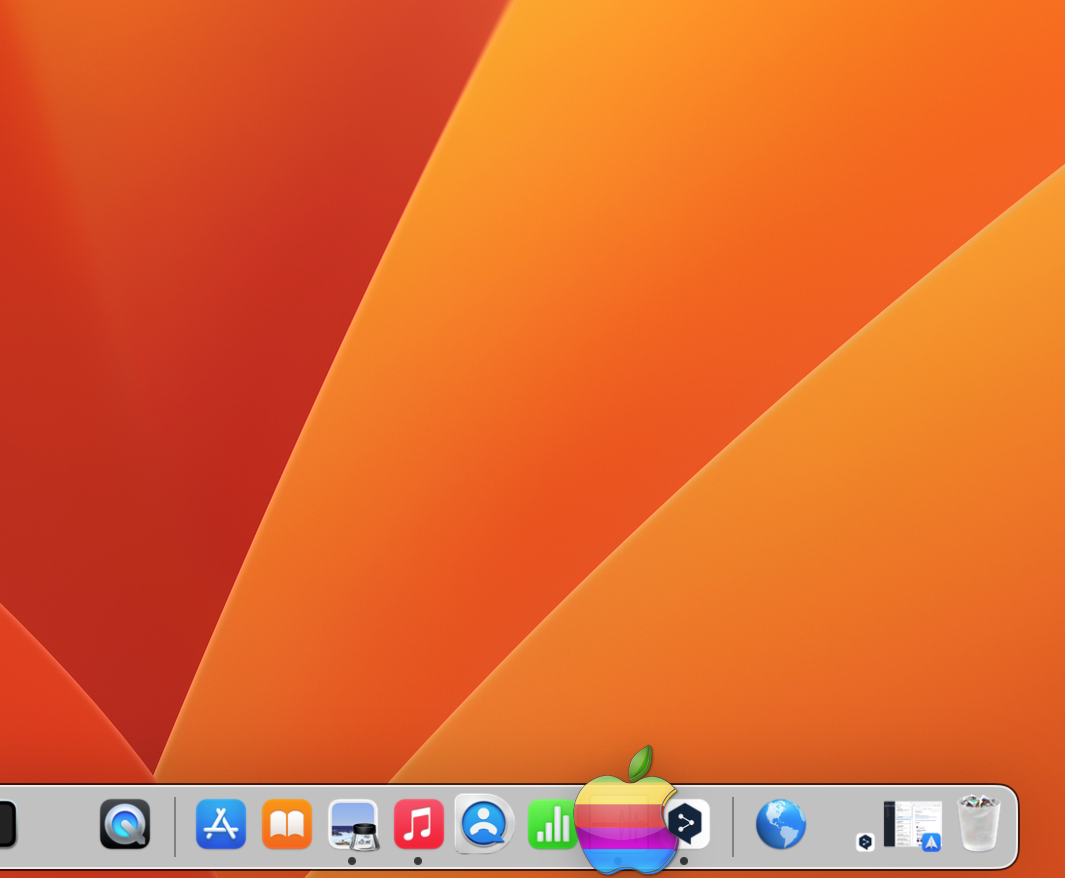Click the blue person chat-bubble icon

coord(485,824)
